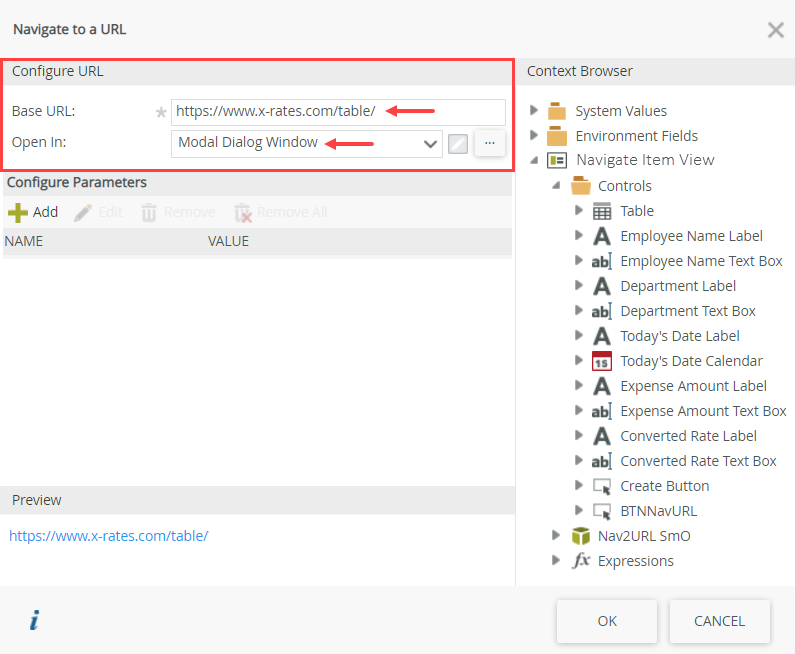Click the BTNNavURL button icon
Image resolution: width=795 pixels, height=654 pixels.
tap(602, 512)
